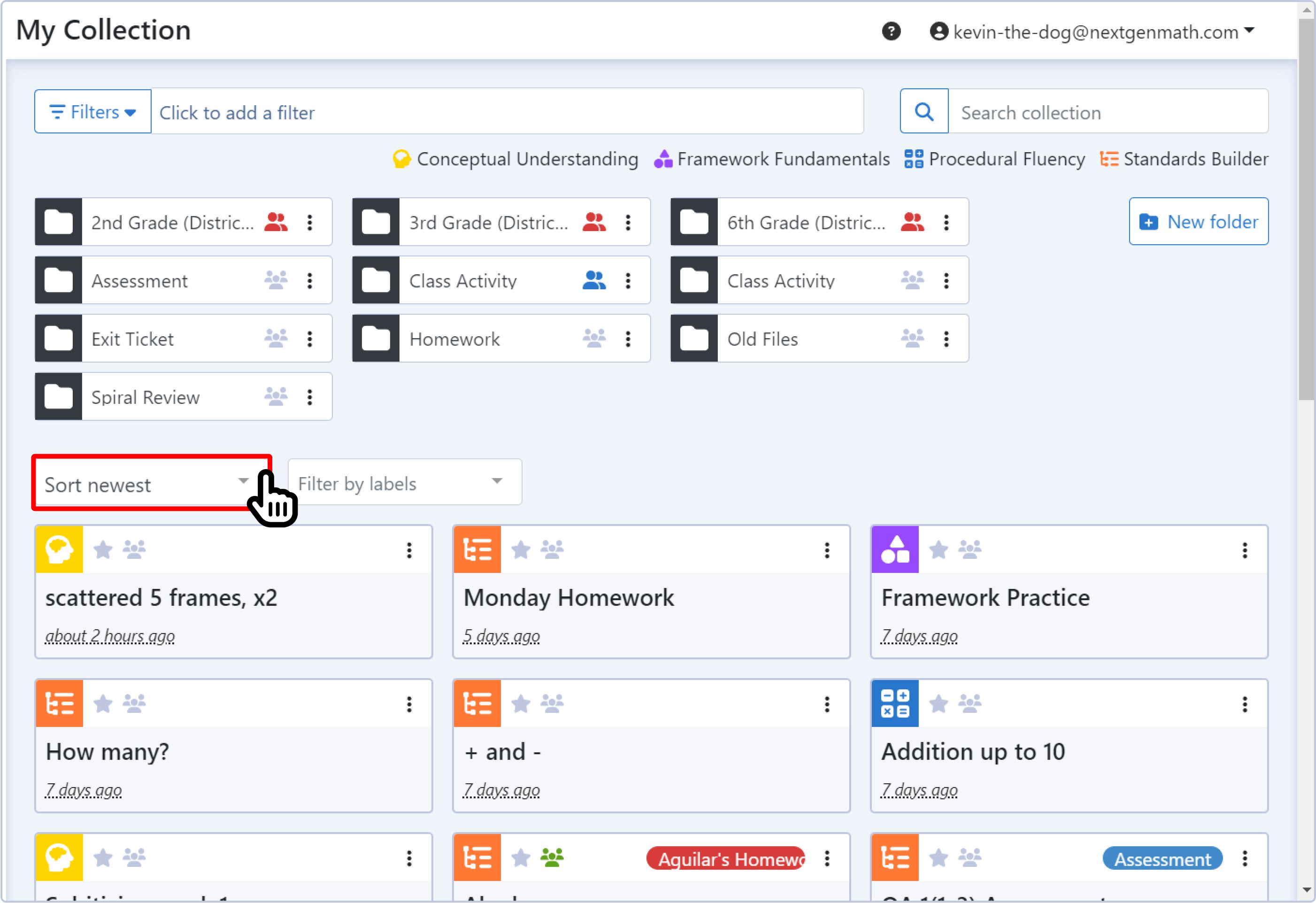The image size is (1316, 903).
Task: Click the Search collection input field
Action: (x=1109, y=112)
